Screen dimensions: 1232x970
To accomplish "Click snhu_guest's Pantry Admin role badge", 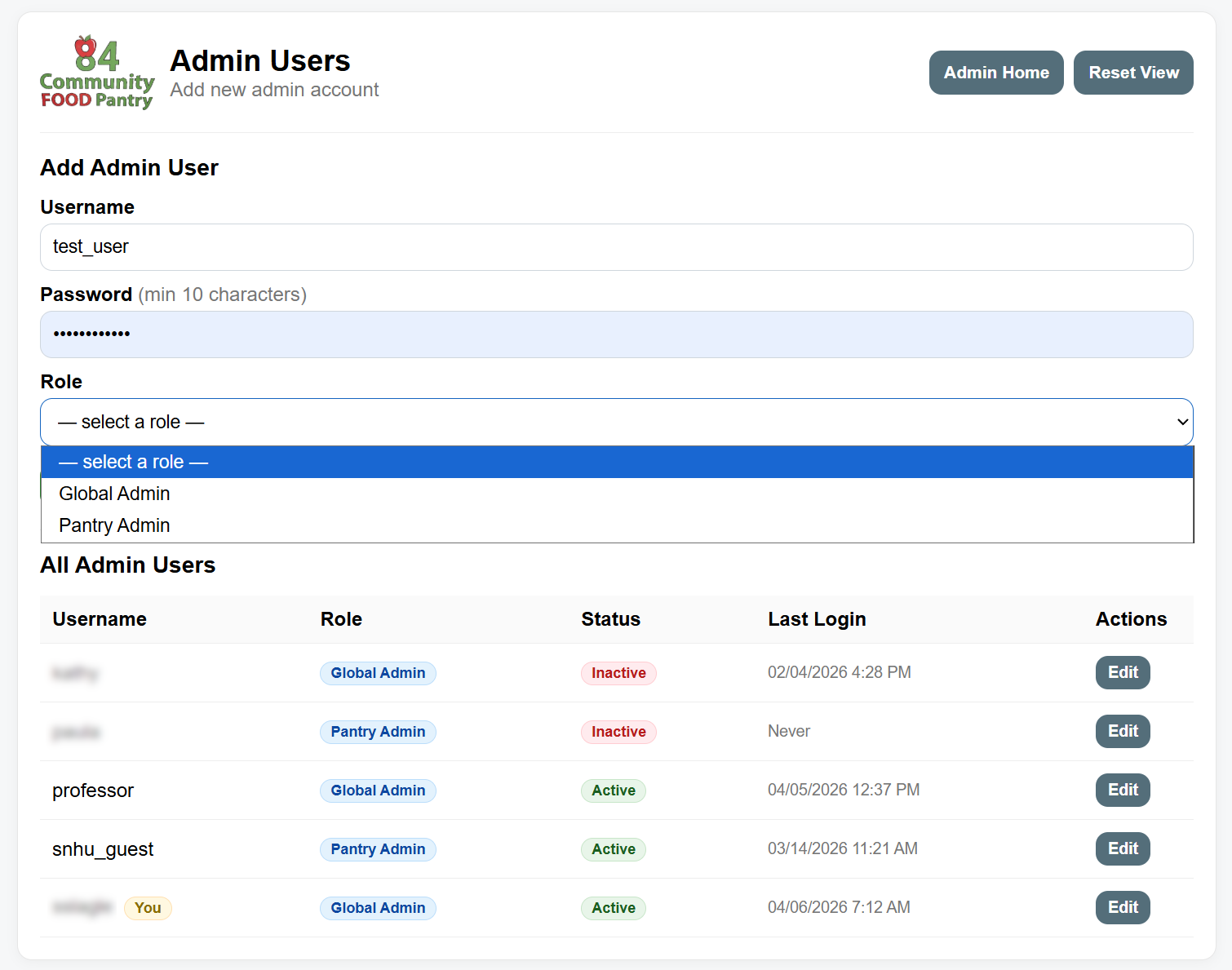I will tap(378, 849).
